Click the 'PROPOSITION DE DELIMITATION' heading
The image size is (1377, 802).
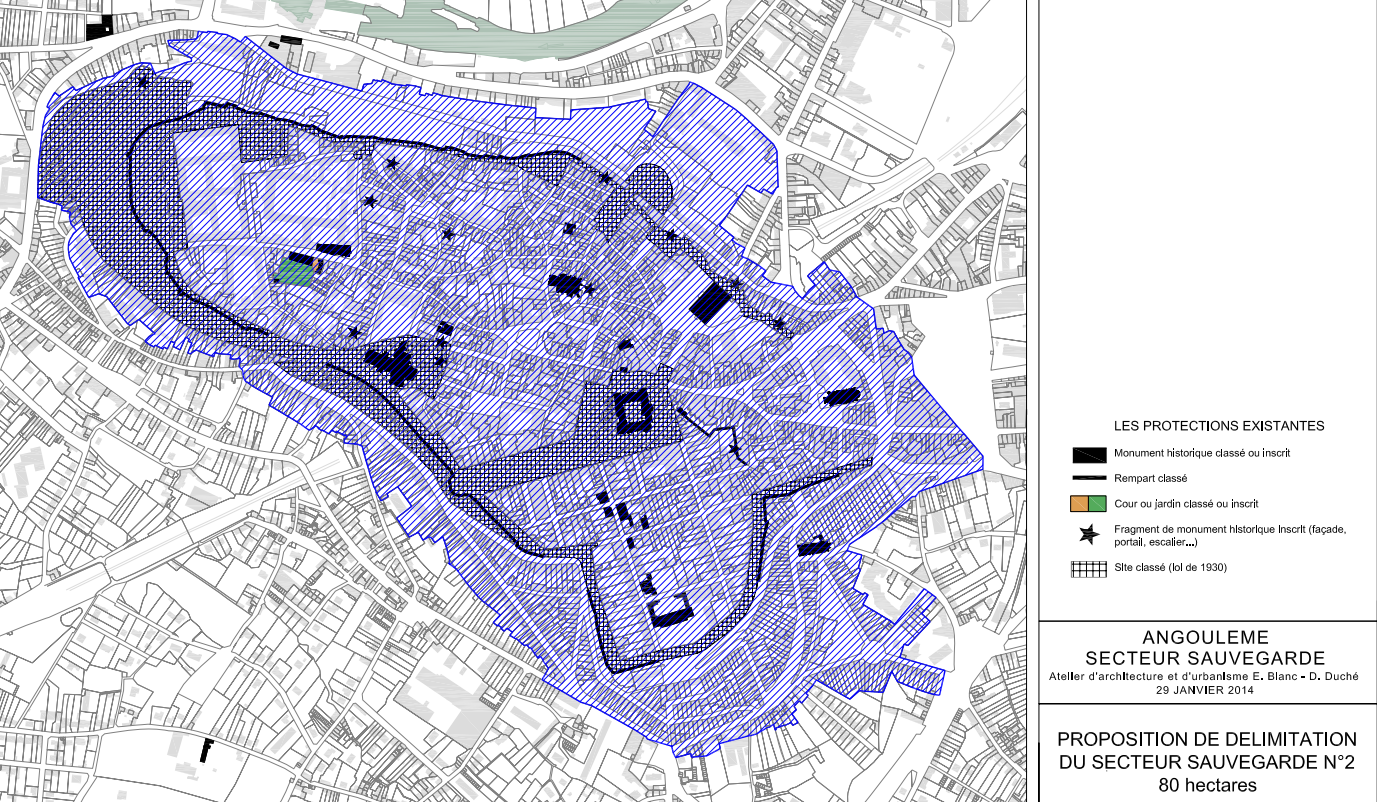coord(1207,740)
